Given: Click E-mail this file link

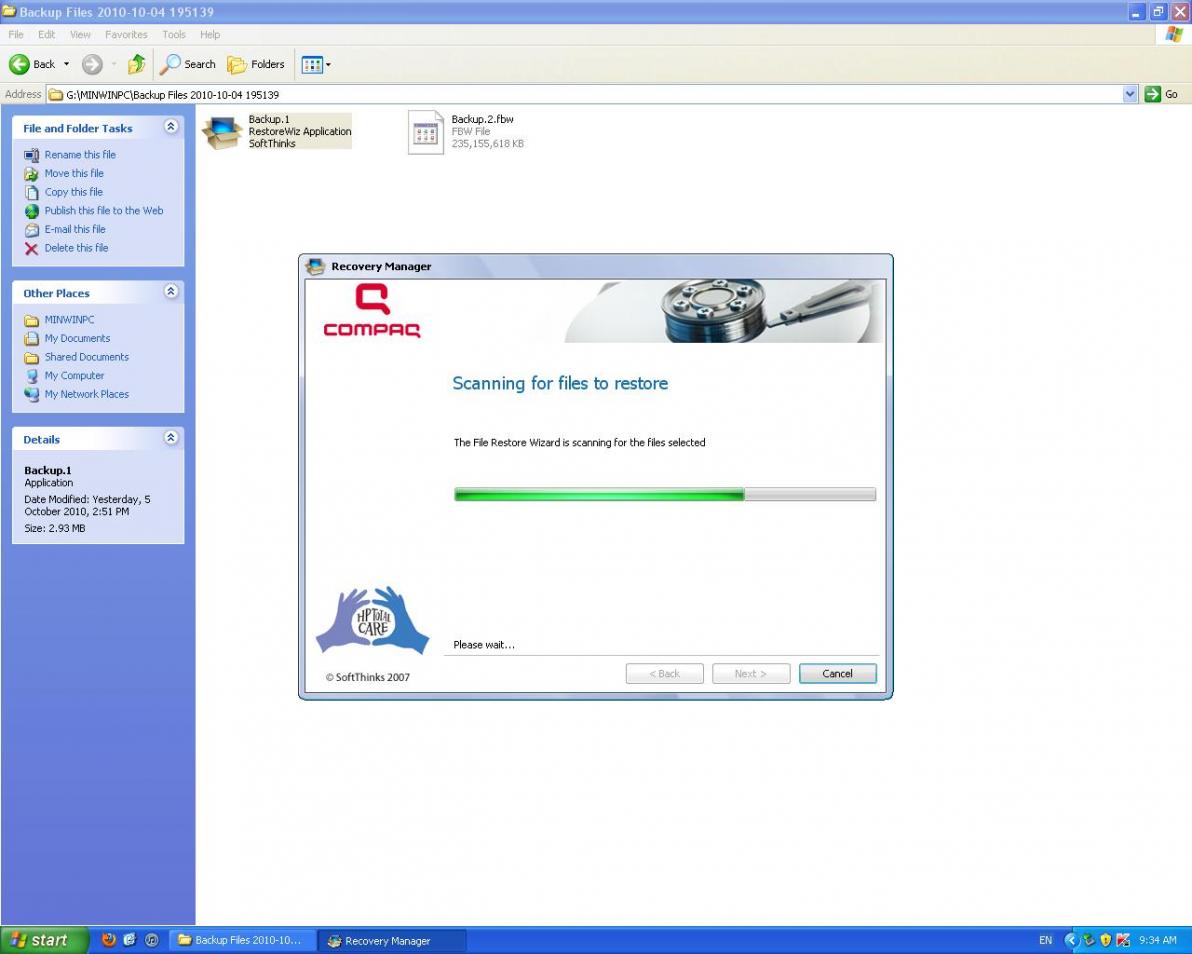Looking at the screenshot, I should coord(74,229).
